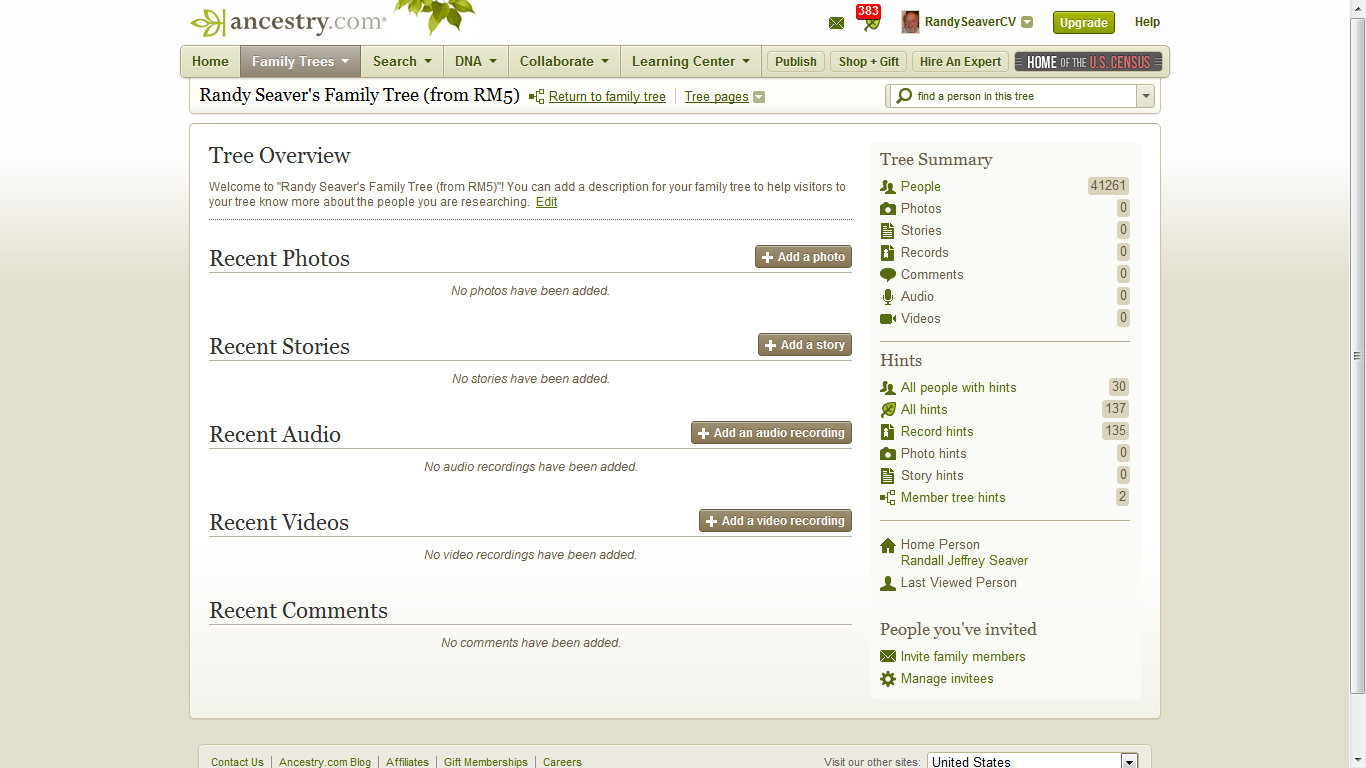Click the Story hints page icon
The width and height of the screenshot is (1366, 768).
point(888,476)
